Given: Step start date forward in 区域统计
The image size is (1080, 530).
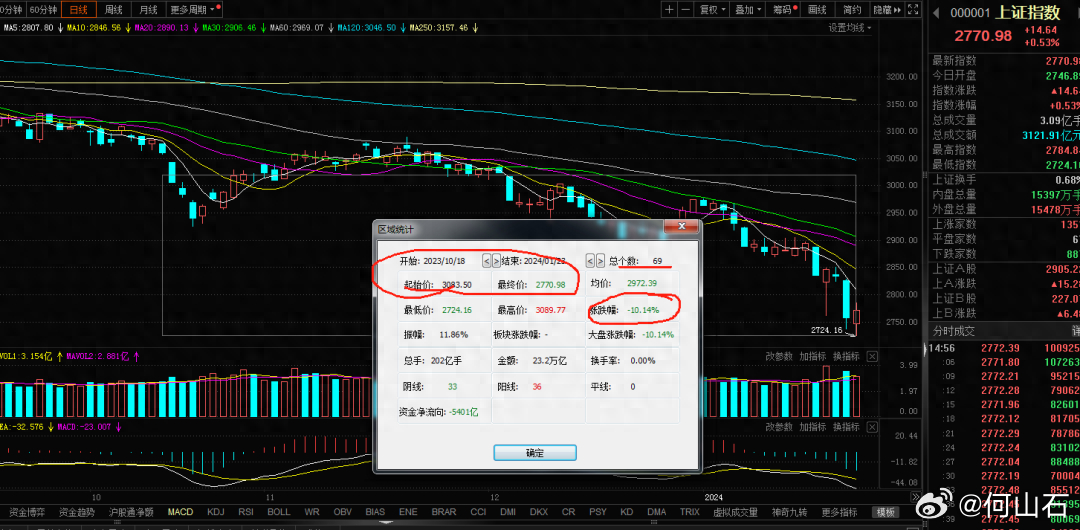Looking at the screenshot, I should 496,261.
